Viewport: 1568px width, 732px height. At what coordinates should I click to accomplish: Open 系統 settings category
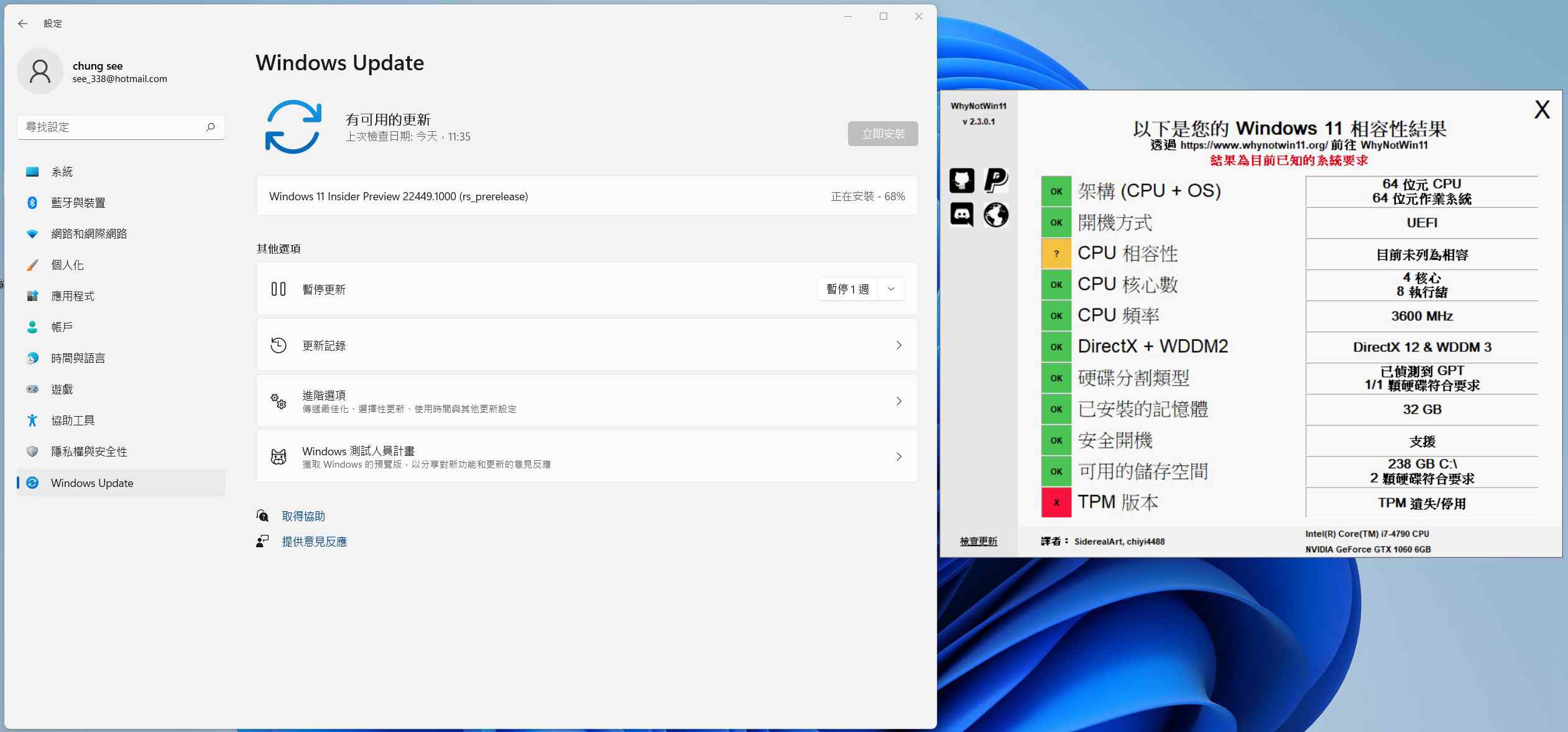[x=121, y=172]
